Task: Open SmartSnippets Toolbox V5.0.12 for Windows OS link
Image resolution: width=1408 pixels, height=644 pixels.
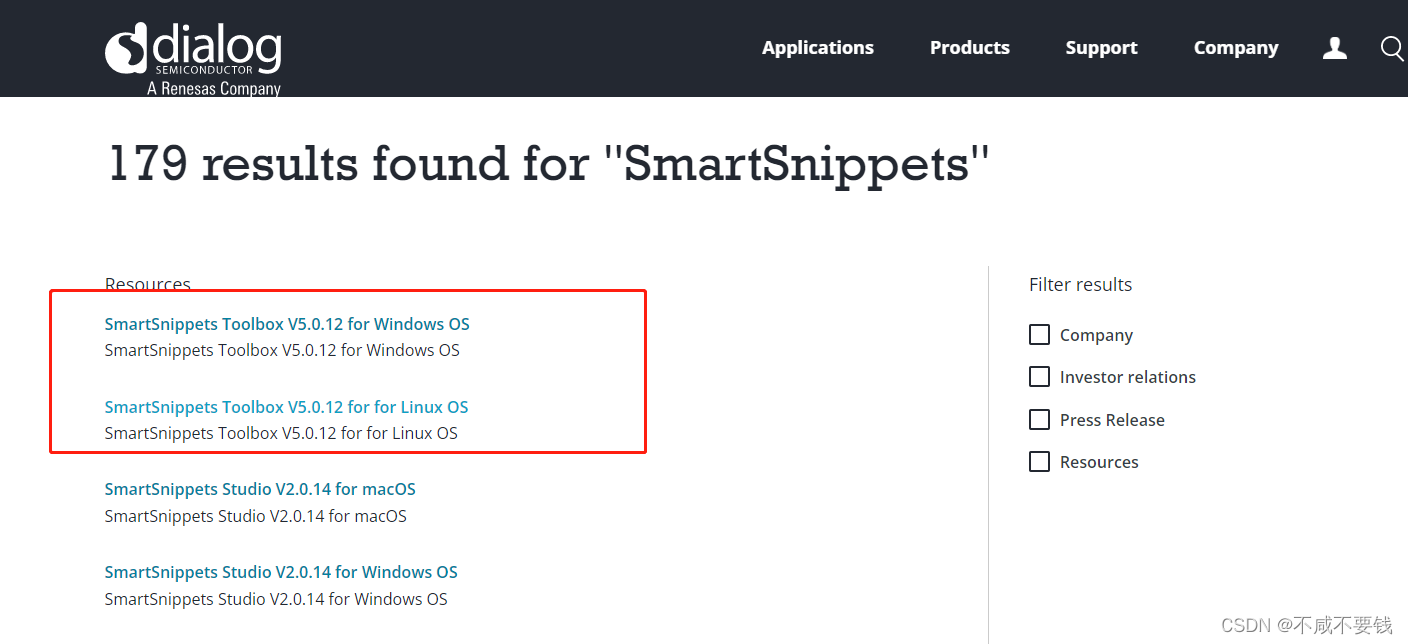Action: [x=287, y=324]
